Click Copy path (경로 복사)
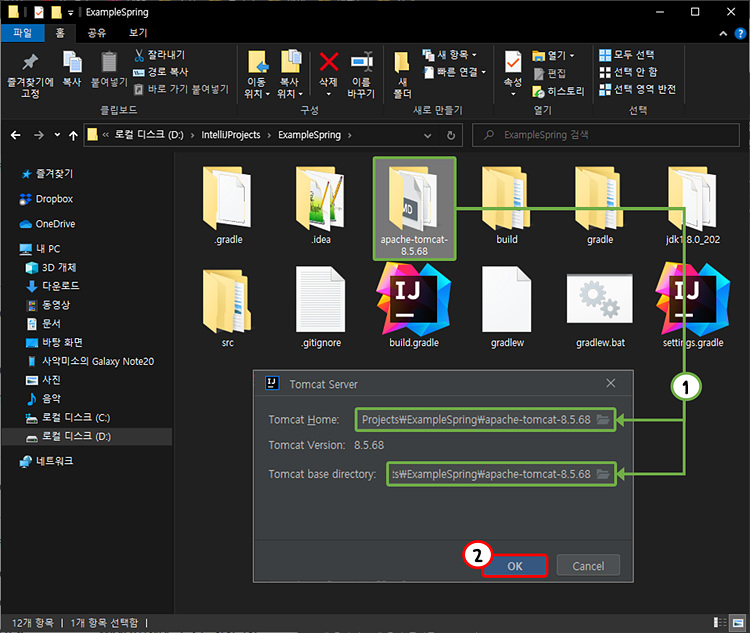Screen dimensions: 750x633 (161, 72)
